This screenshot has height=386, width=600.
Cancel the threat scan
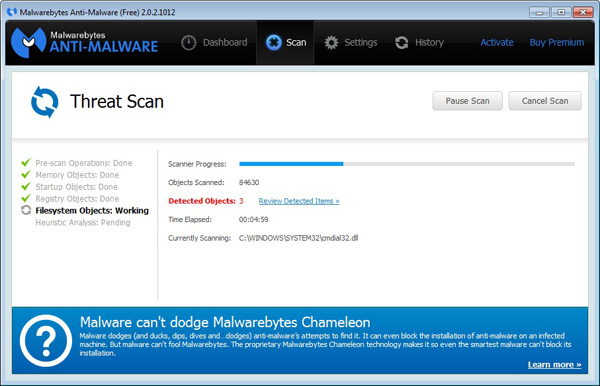point(545,101)
